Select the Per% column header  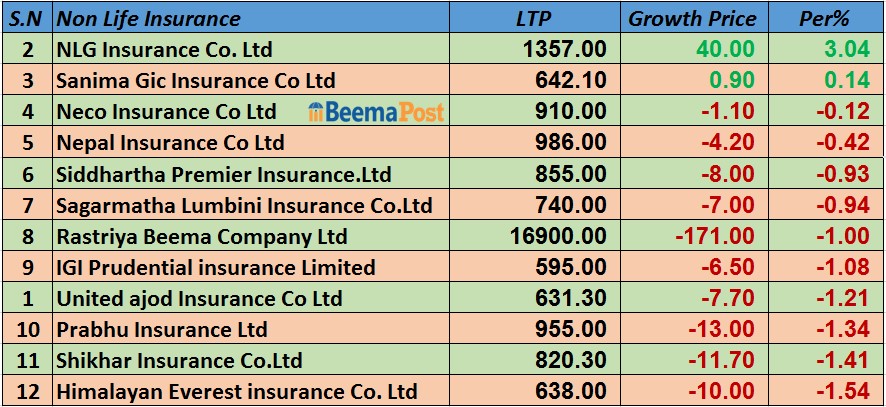coord(824,19)
